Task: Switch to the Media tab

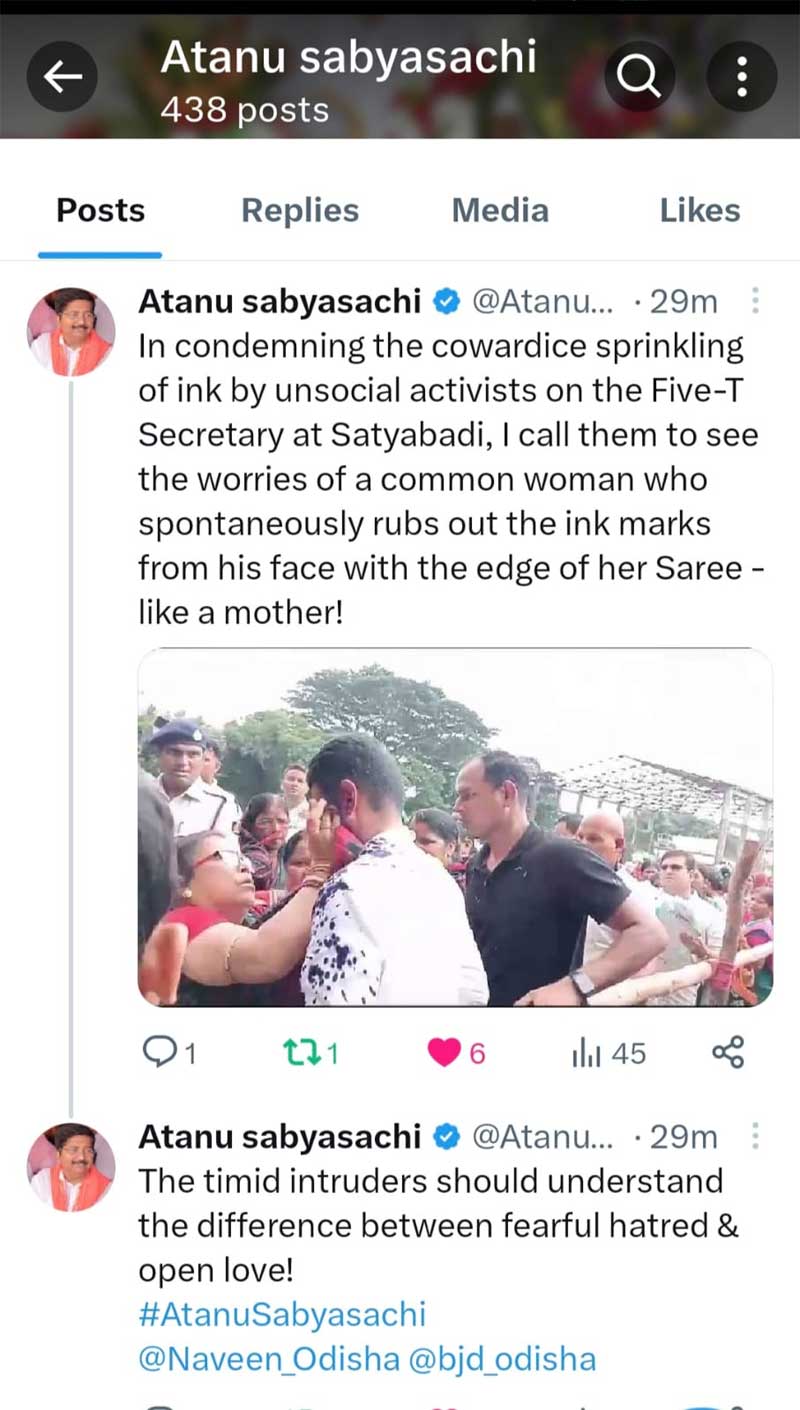Action: pyautogui.click(x=500, y=211)
